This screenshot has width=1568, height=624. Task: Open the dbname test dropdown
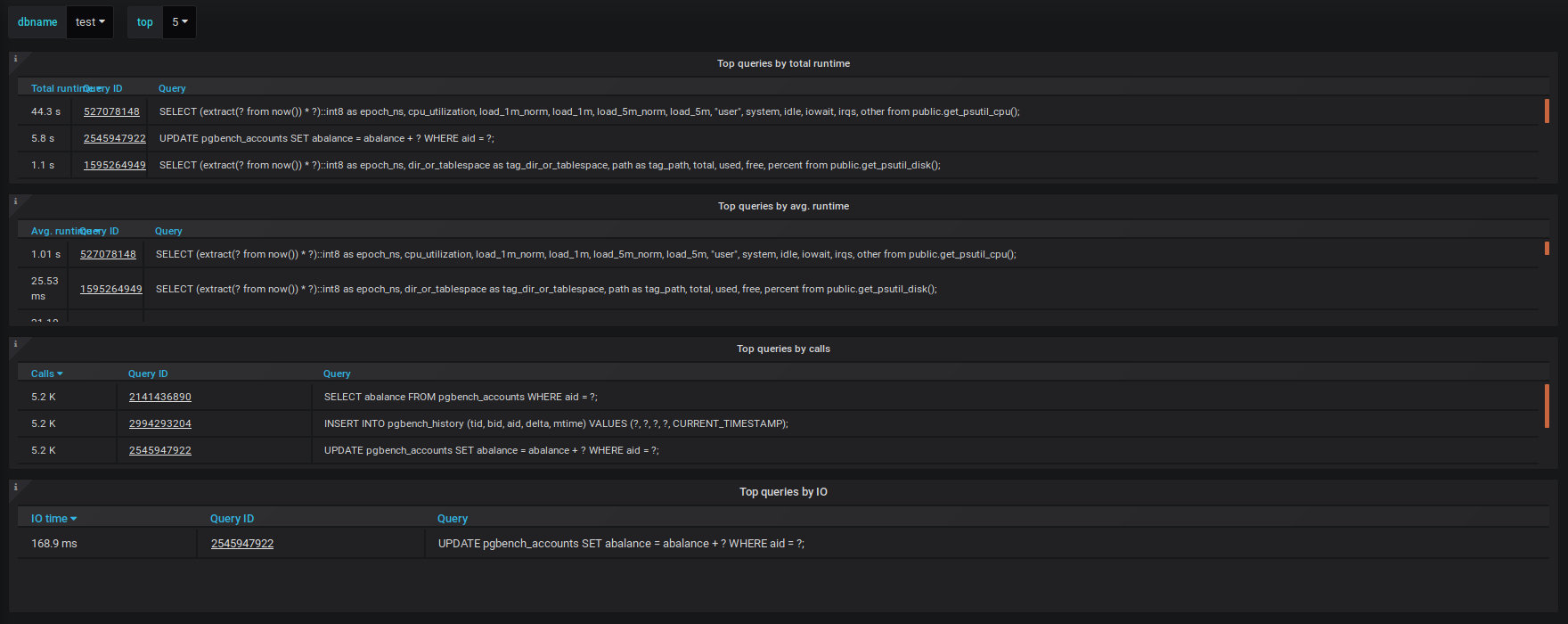(90, 22)
